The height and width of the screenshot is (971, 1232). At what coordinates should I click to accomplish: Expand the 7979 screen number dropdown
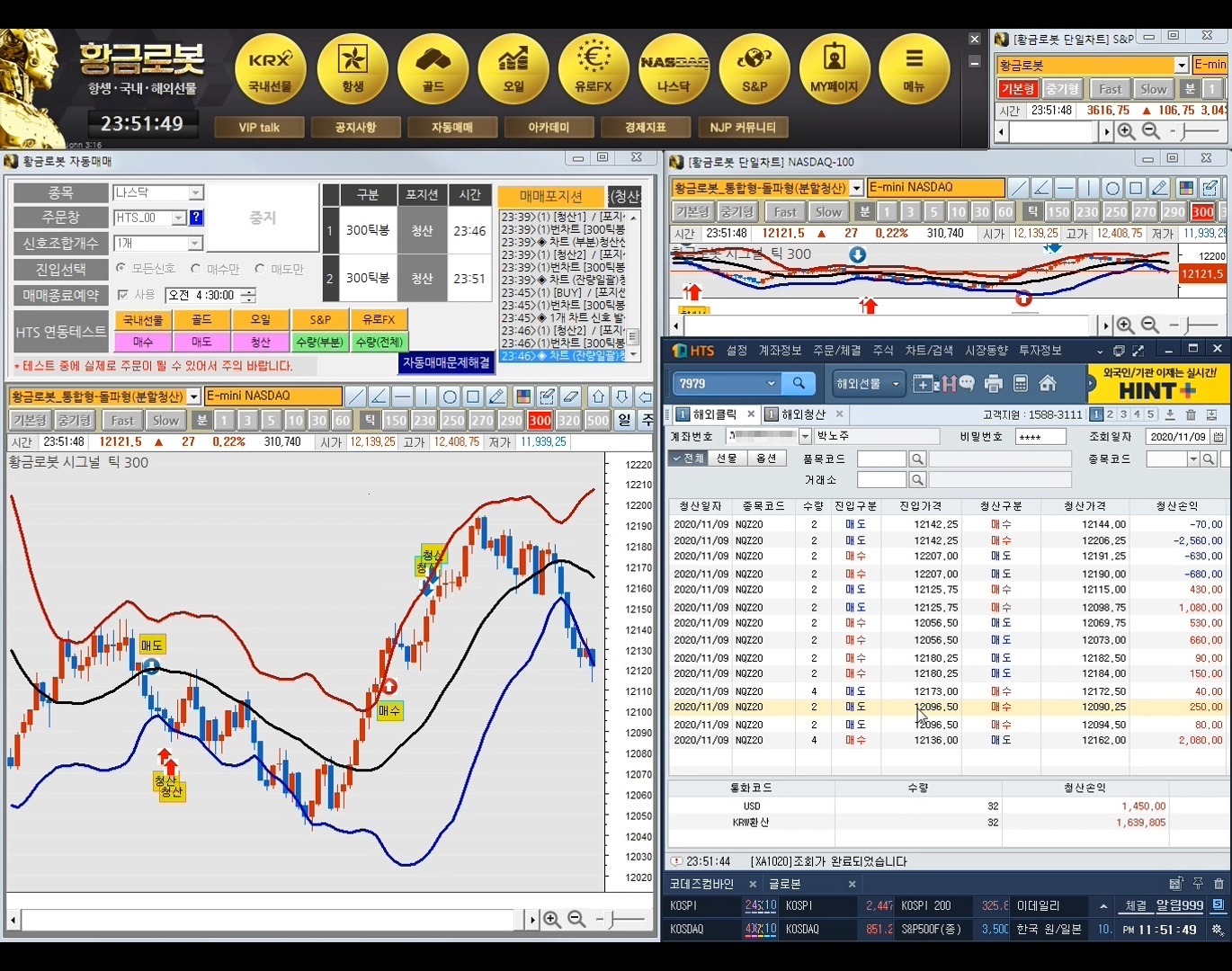click(x=771, y=384)
